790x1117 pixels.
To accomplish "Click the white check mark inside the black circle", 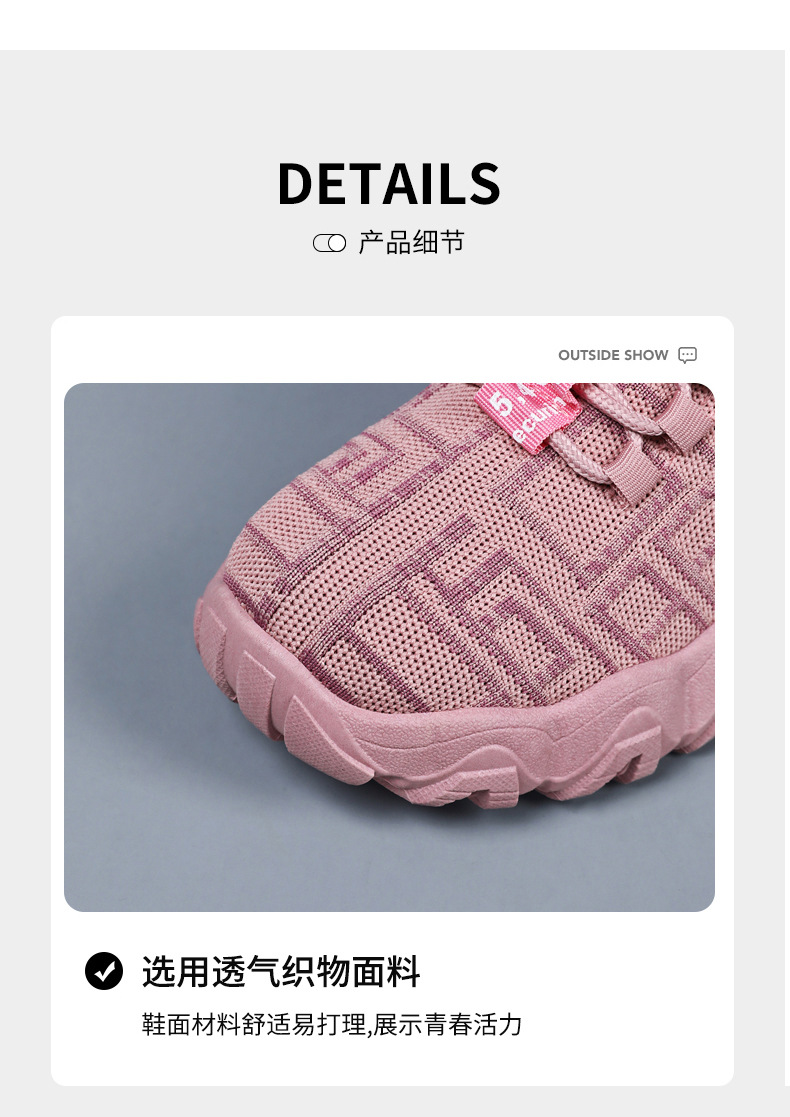I will pyautogui.click(x=105, y=971).
